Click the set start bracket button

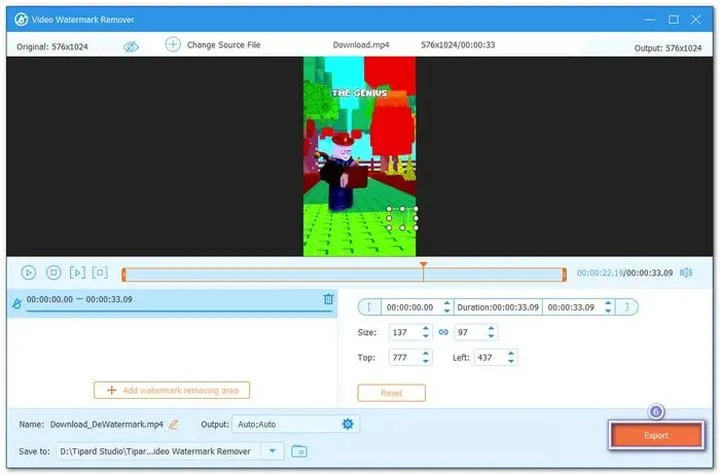pyautogui.click(x=369, y=307)
